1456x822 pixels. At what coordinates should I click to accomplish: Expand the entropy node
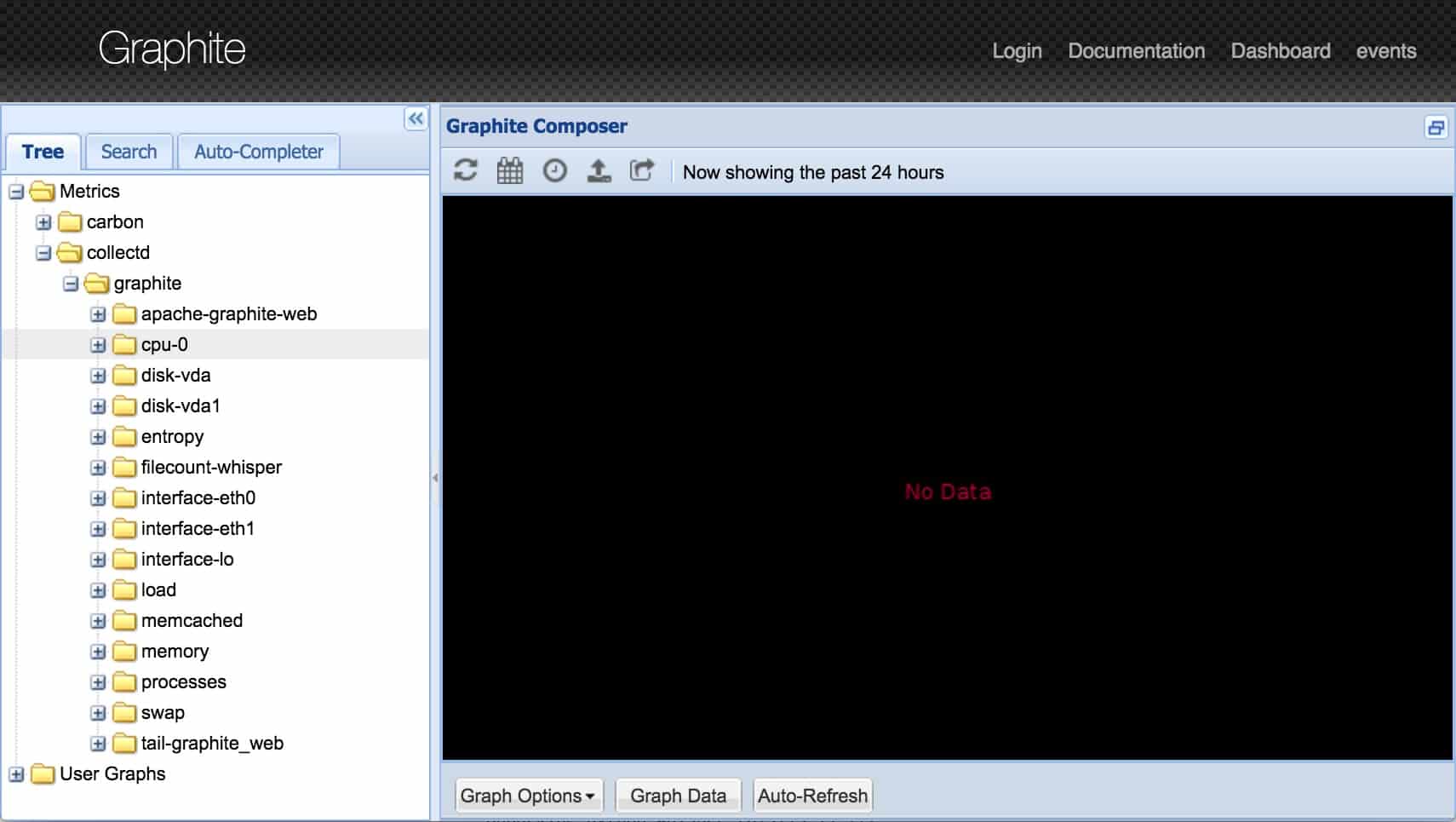(98, 437)
